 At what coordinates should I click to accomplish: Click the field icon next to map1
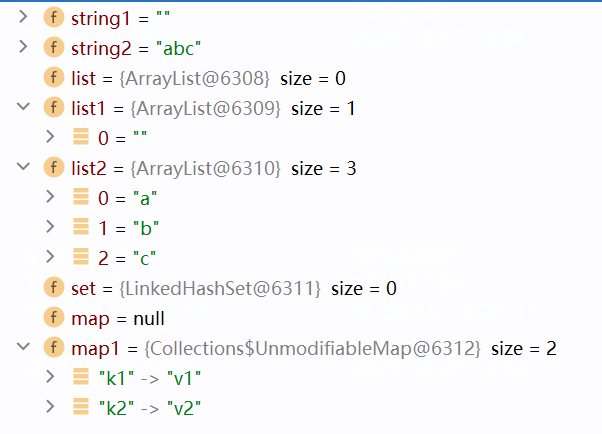pyautogui.click(x=54, y=348)
